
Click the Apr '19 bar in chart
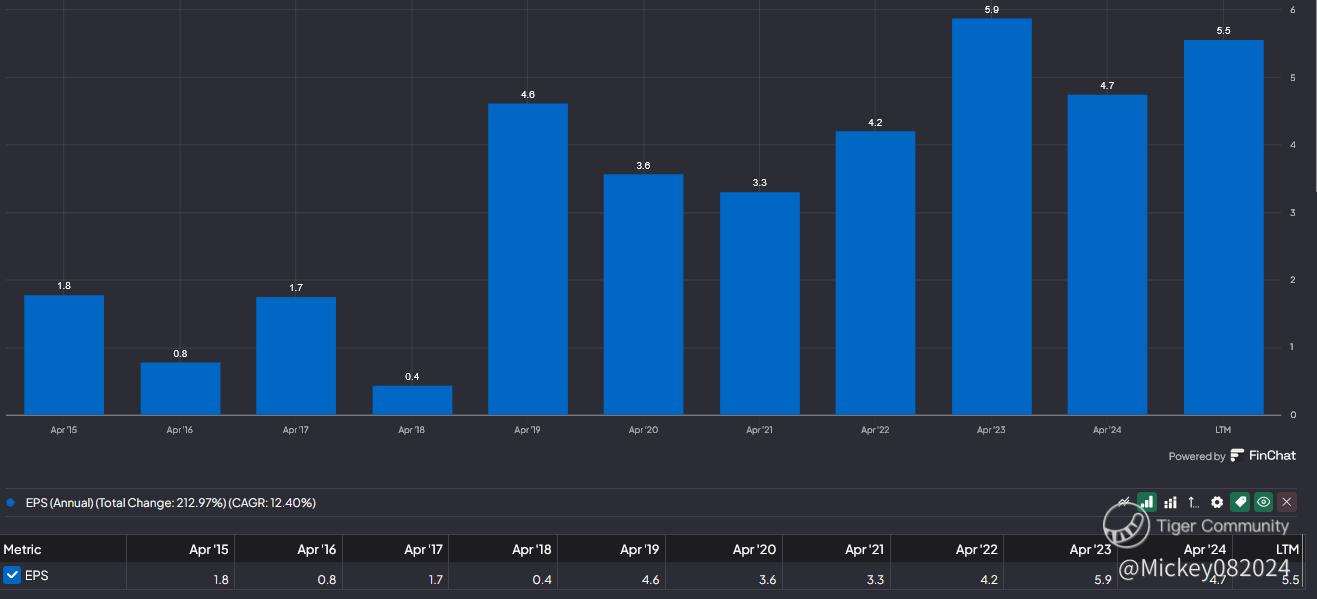528,258
